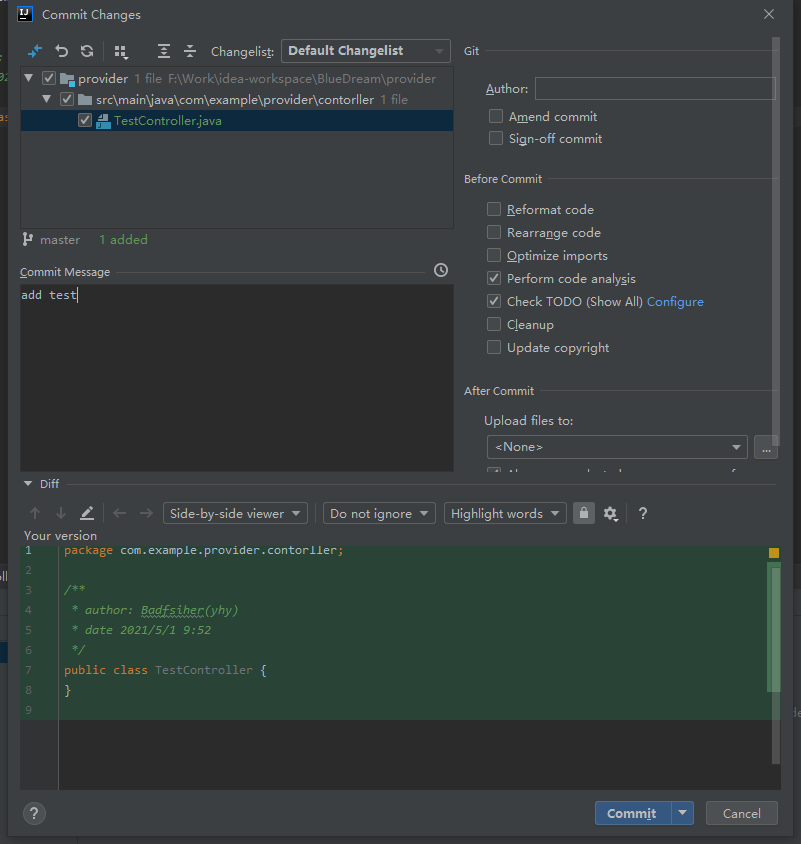Open the Do not ignore dropdown
This screenshot has width=801, height=844.
pyautogui.click(x=379, y=514)
